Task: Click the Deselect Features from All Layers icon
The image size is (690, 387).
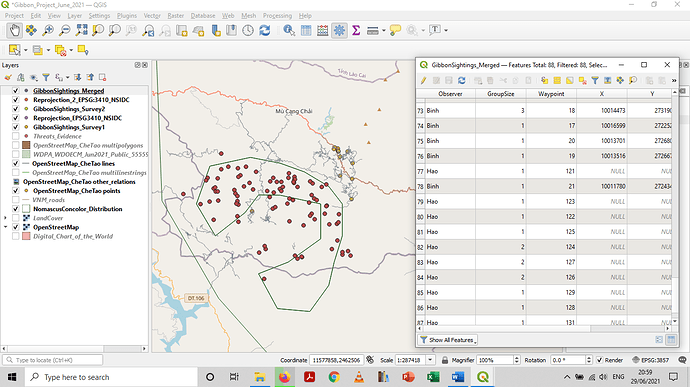Action: 60,50
